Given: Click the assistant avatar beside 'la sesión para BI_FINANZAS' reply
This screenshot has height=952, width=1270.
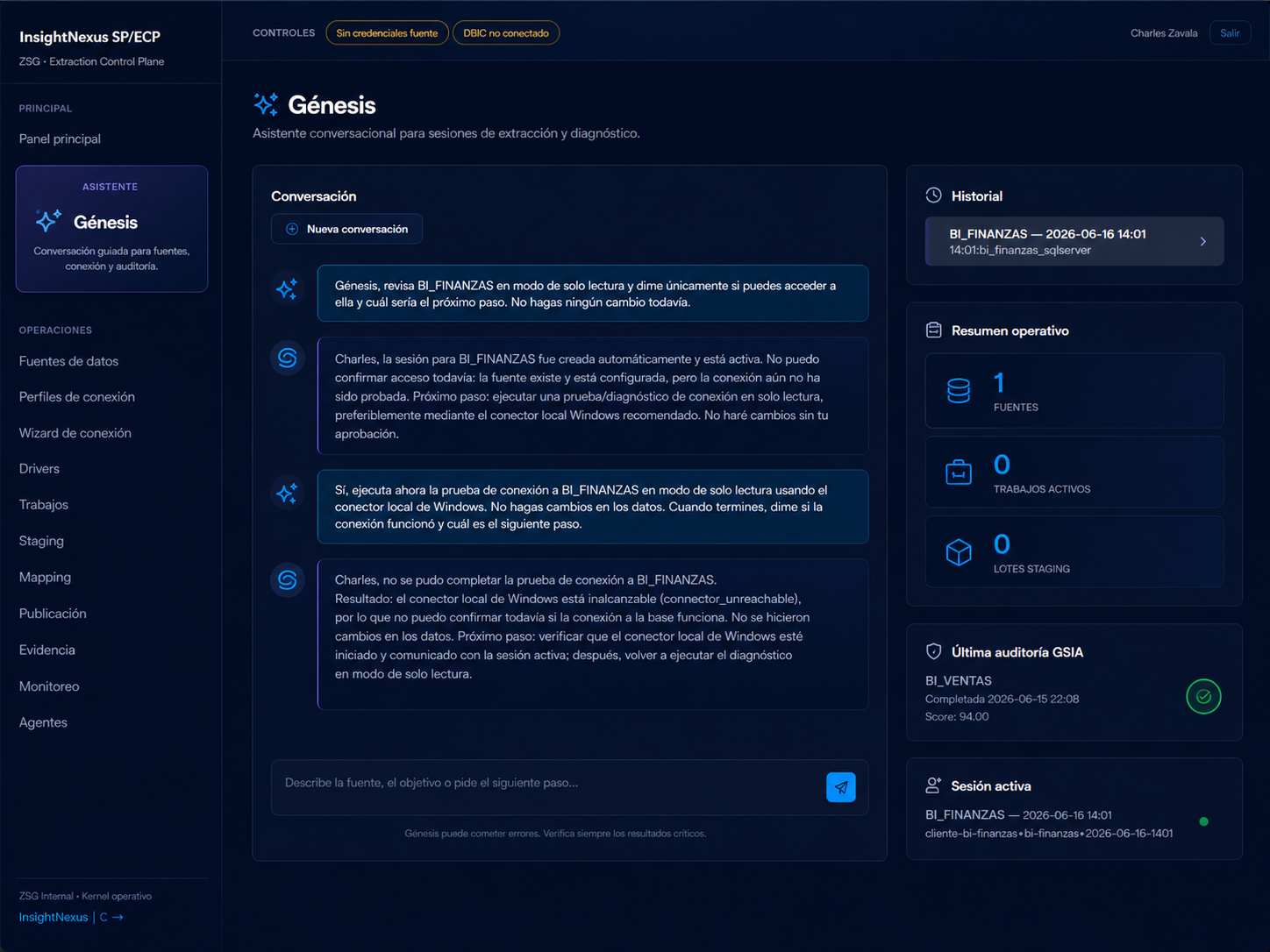Looking at the screenshot, I should (287, 358).
